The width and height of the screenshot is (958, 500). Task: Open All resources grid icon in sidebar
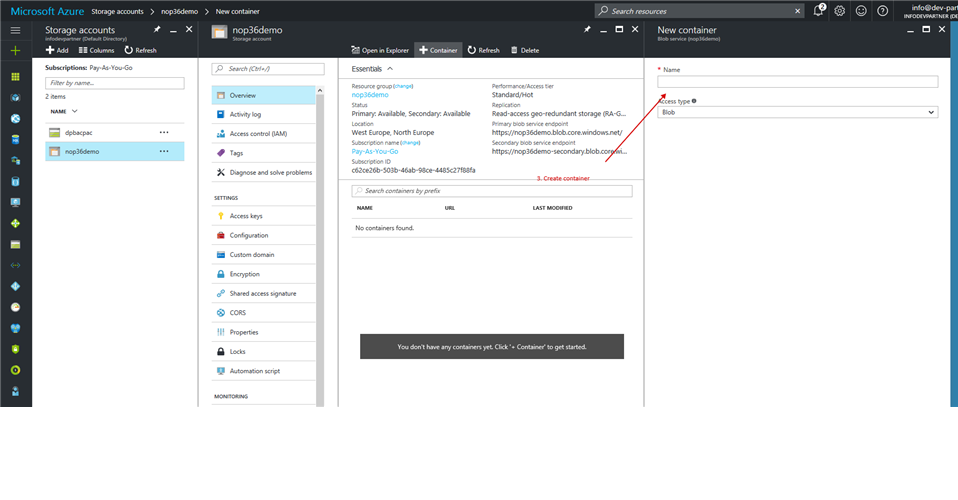tap(15, 76)
